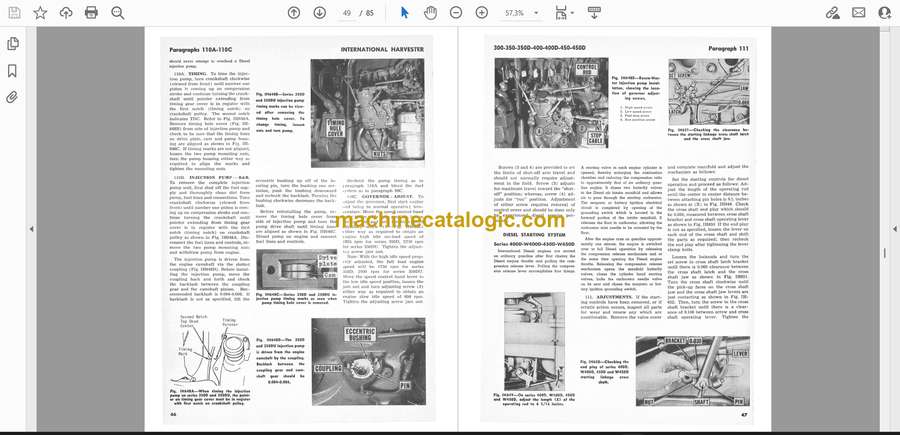900x435 pixels.
Task: Print the document with the printer icon
Action: point(91,13)
